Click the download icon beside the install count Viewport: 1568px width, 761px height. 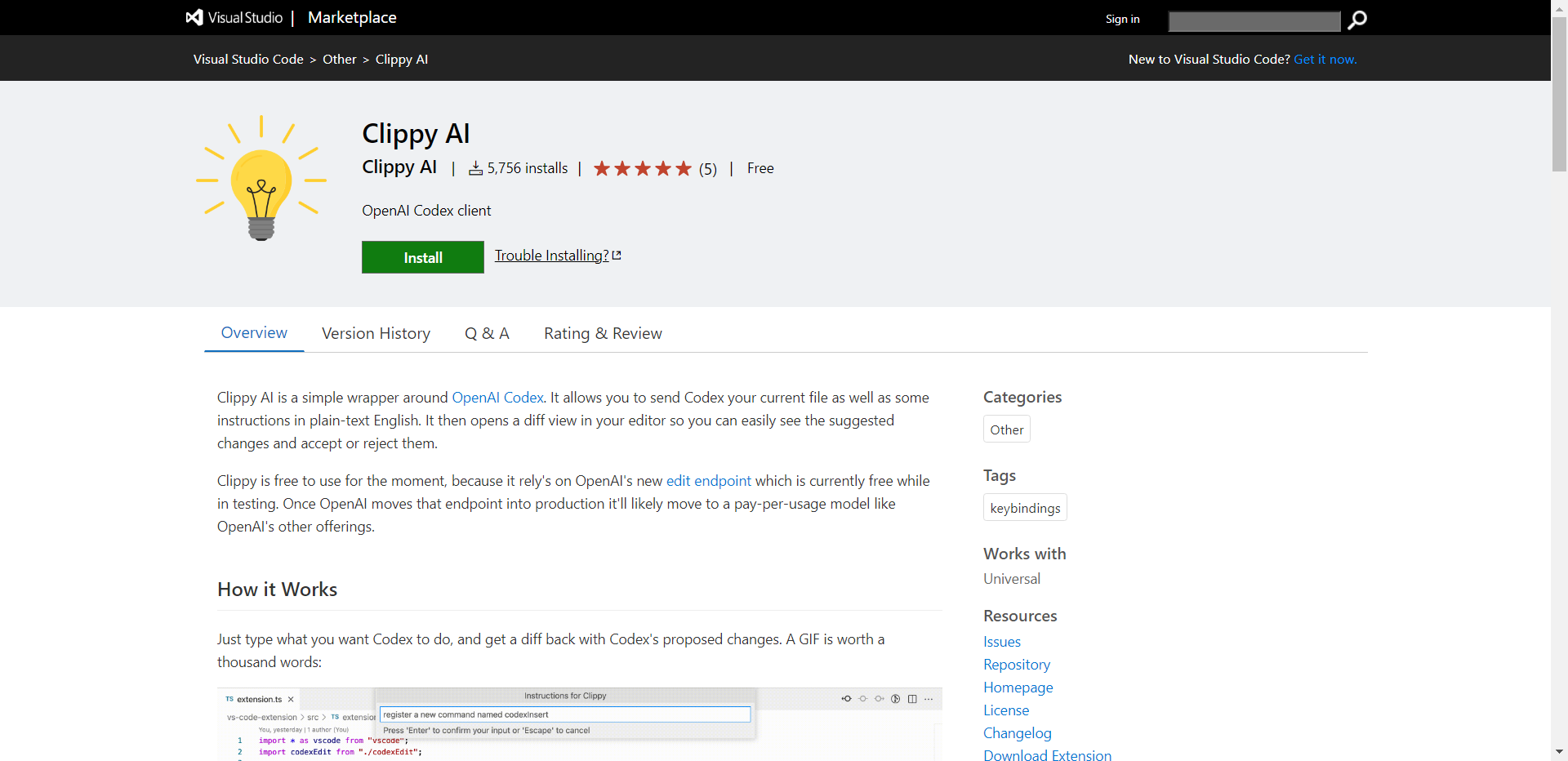pyautogui.click(x=476, y=168)
